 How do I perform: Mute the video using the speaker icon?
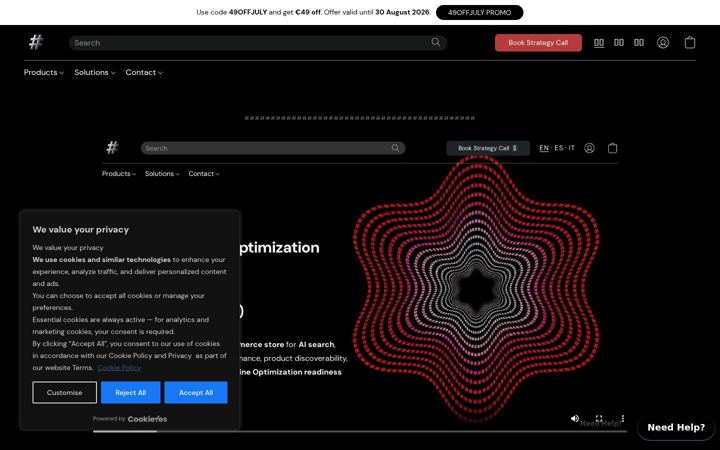tap(574, 418)
